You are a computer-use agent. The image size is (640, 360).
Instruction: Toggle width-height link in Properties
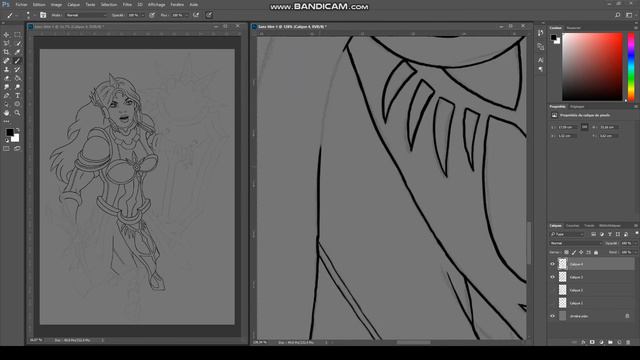coord(584,127)
